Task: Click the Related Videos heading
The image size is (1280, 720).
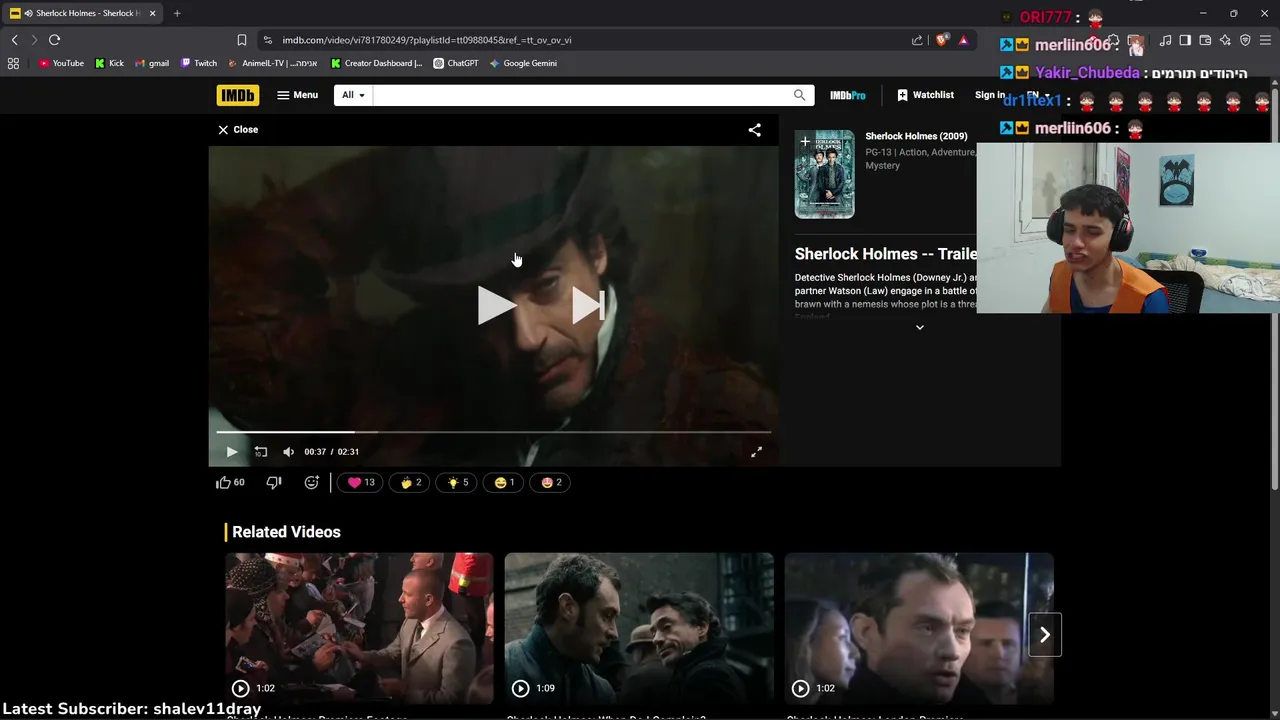Action: [286, 532]
